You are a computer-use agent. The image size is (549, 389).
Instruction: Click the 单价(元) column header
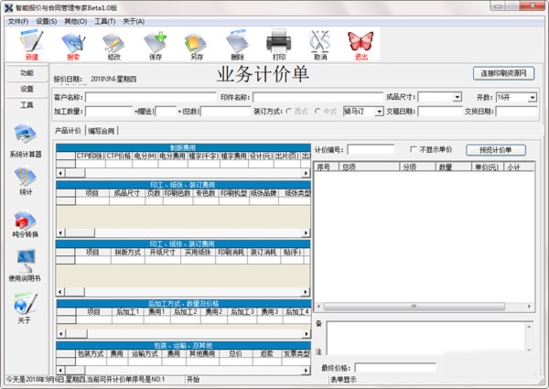(x=487, y=167)
